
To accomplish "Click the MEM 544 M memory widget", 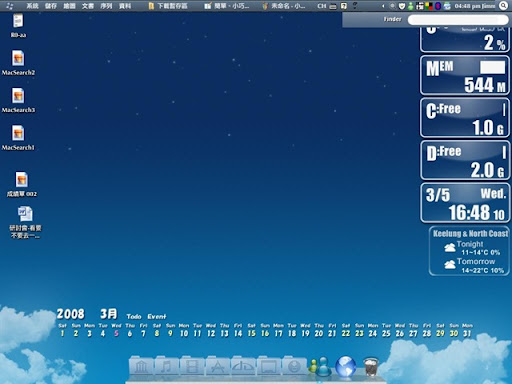I will tap(465, 75).
